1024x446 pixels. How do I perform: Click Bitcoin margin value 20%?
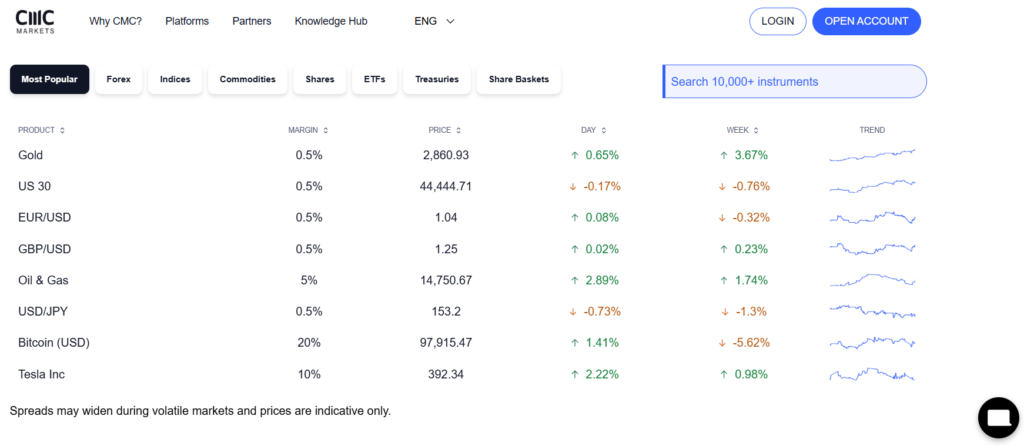pyautogui.click(x=309, y=342)
